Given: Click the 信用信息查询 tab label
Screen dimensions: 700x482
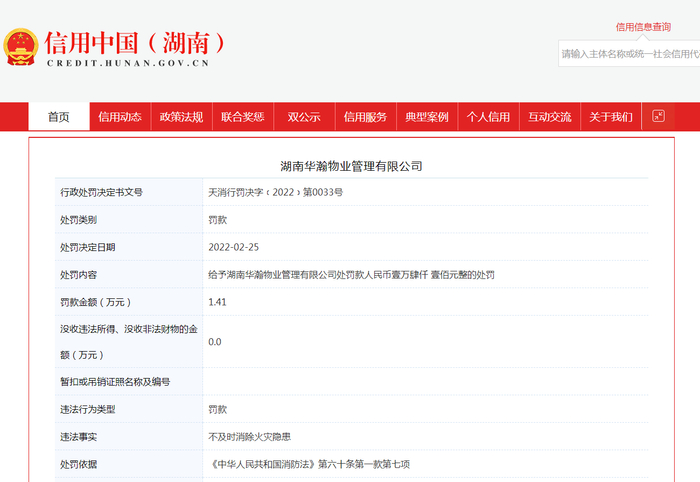Looking at the screenshot, I should 643,27.
